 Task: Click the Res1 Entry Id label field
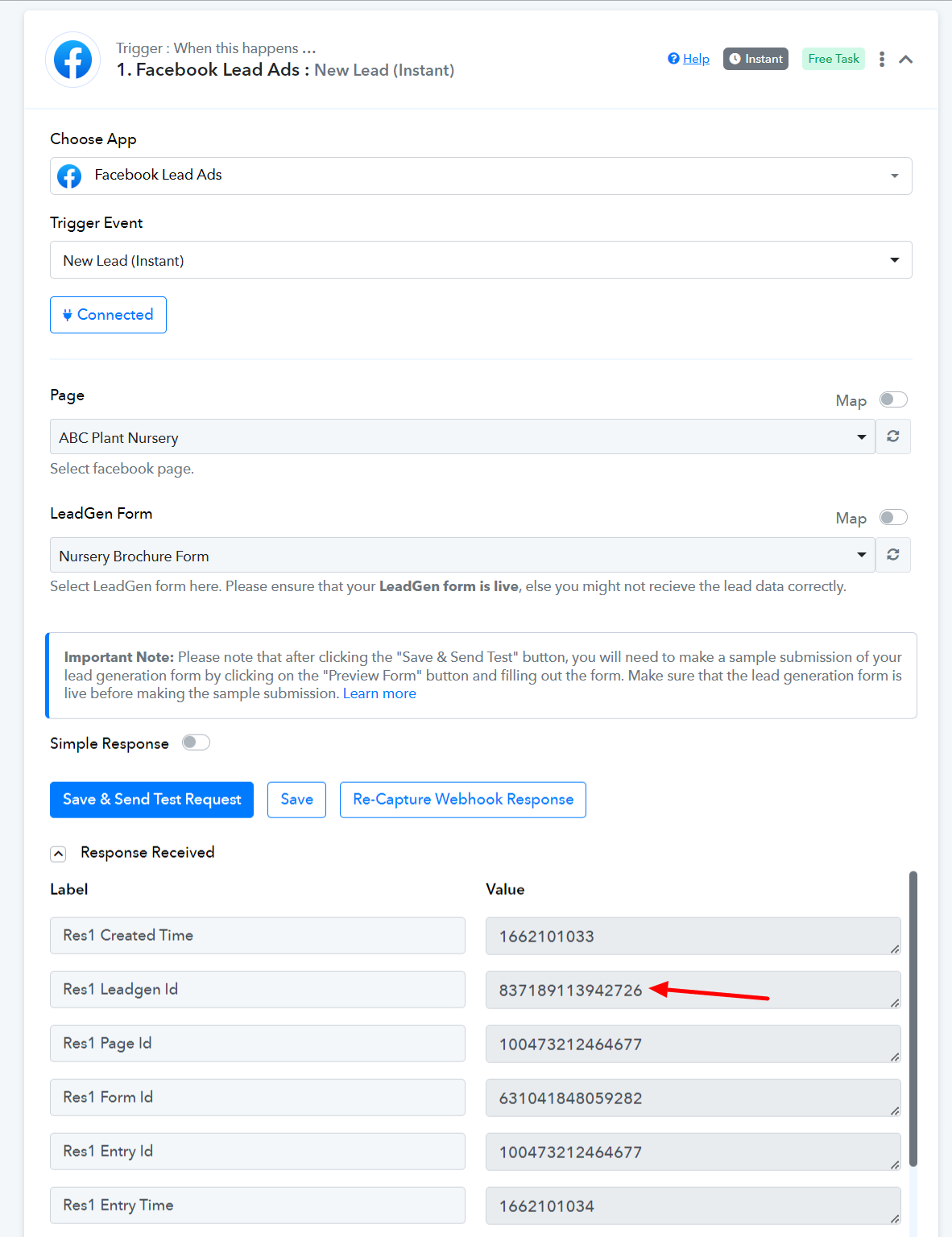(x=258, y=1152)
